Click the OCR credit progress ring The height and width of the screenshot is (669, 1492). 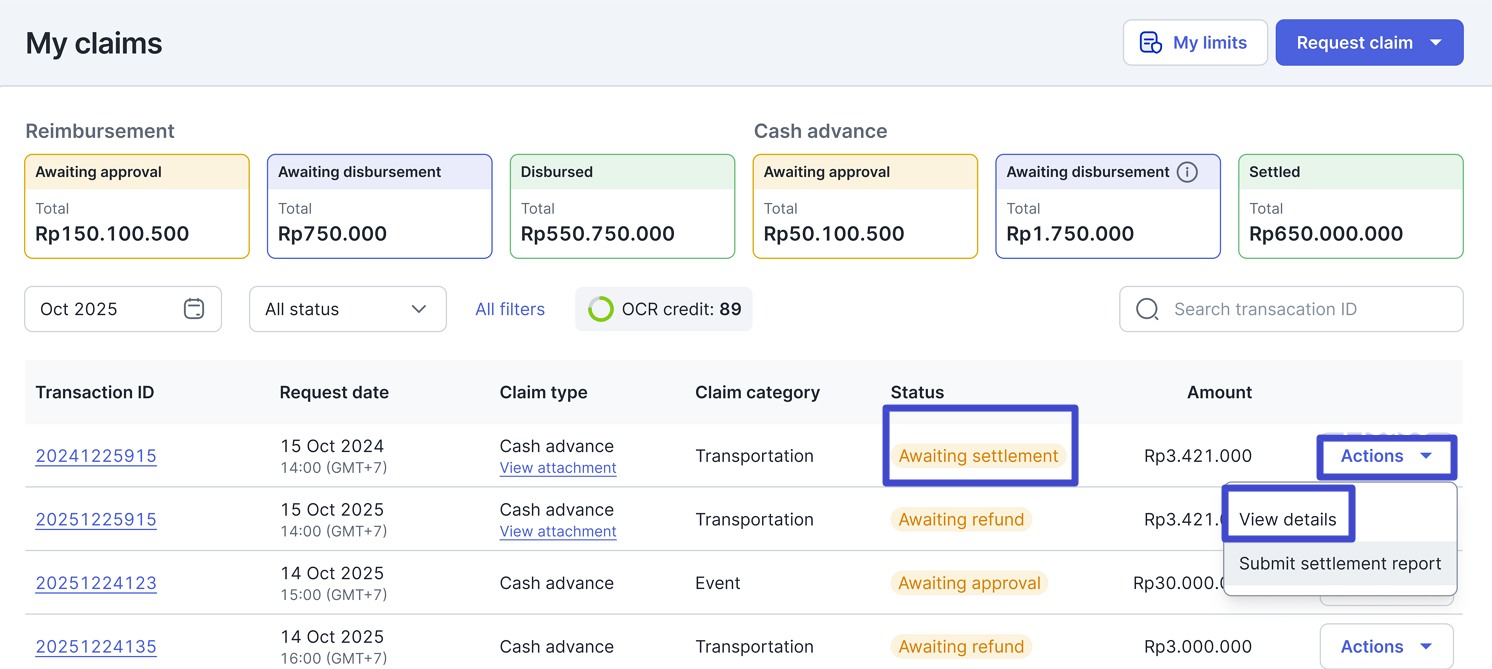tap(600, 310)
